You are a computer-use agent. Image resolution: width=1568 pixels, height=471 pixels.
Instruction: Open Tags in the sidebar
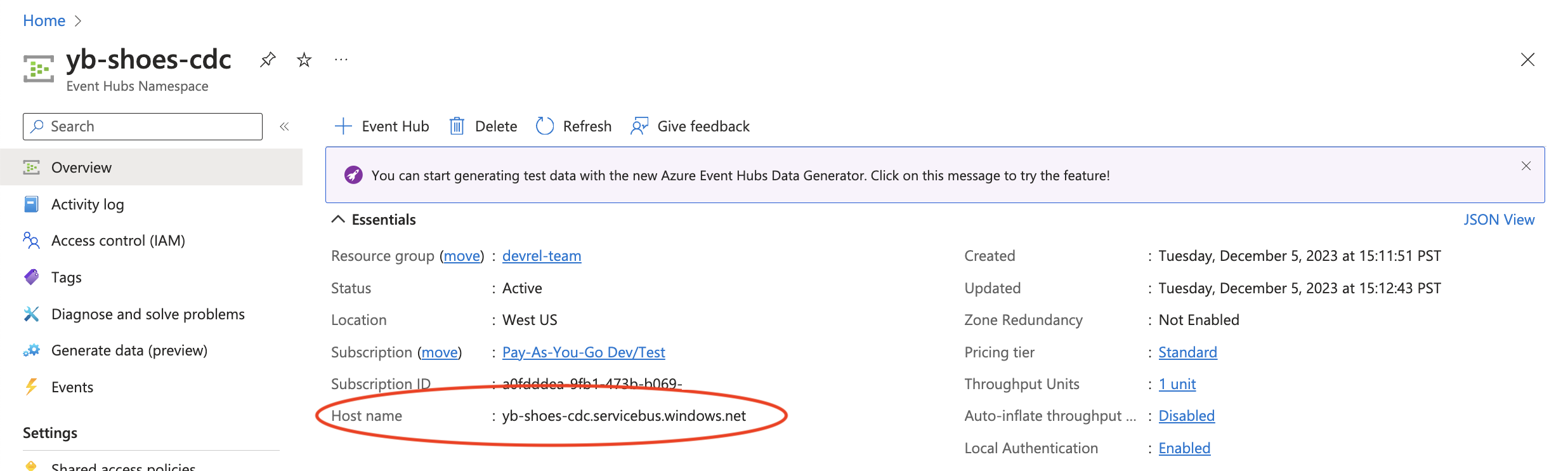(x=66, y=277)
